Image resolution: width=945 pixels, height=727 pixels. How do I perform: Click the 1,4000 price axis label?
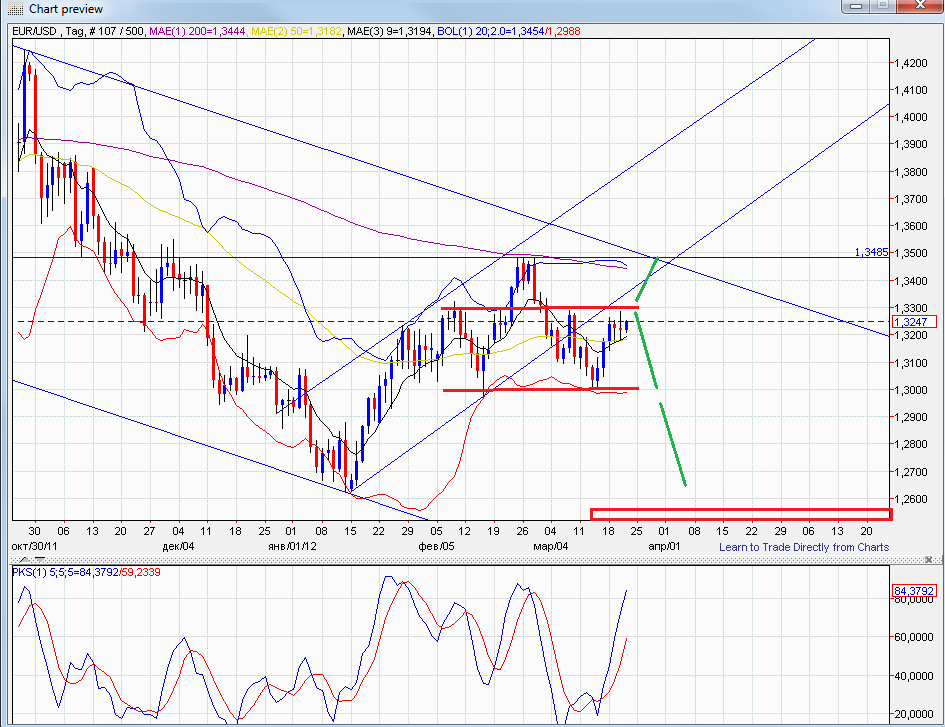pos(911,117)
